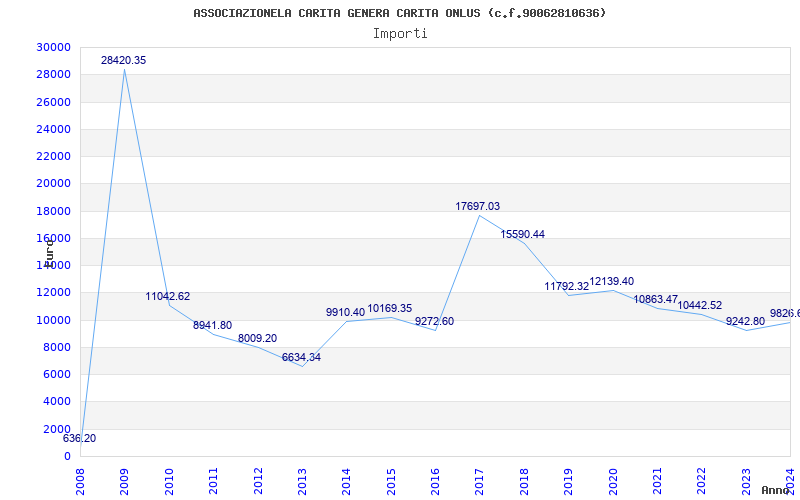The width and height of the screenshot is (800, 500).
Task: Click the 2023 x-axis year label
Action: (746, 482)
